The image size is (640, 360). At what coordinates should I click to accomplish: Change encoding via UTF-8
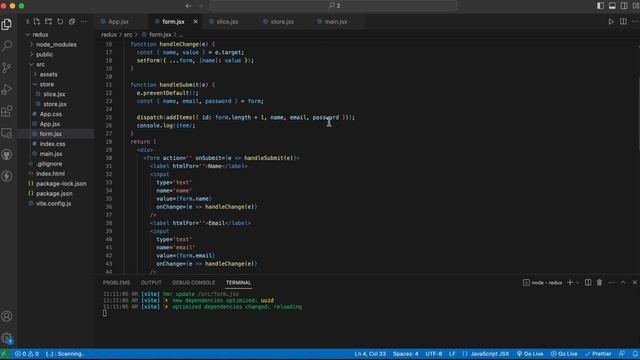[433, 354]
